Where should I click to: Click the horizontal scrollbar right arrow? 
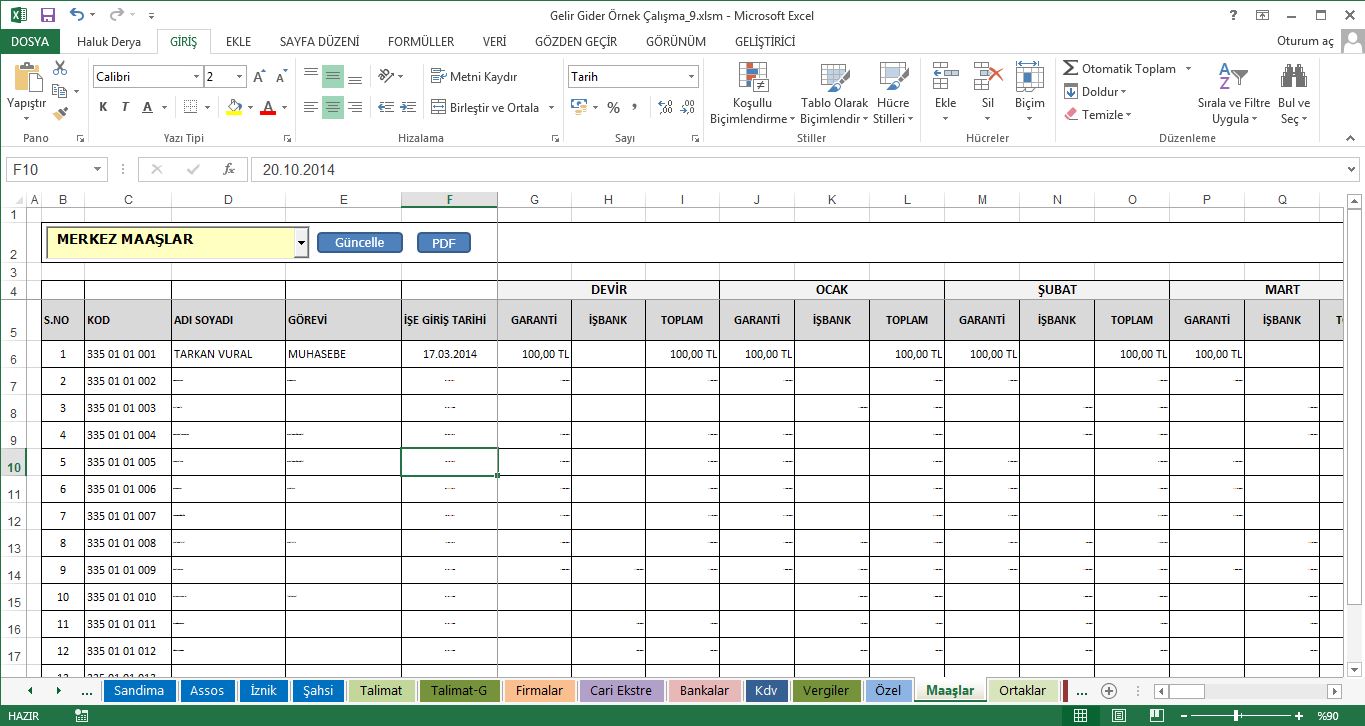(1334, 691)
